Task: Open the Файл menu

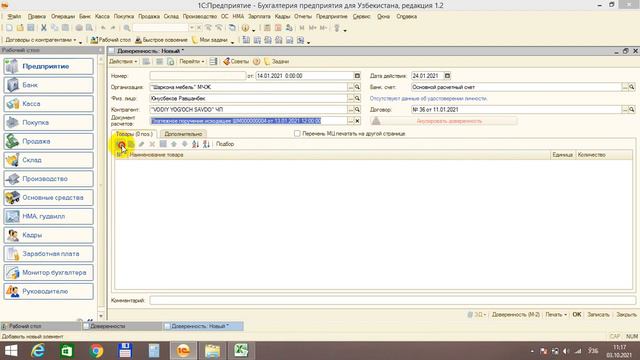Action: tap(14, 16)
